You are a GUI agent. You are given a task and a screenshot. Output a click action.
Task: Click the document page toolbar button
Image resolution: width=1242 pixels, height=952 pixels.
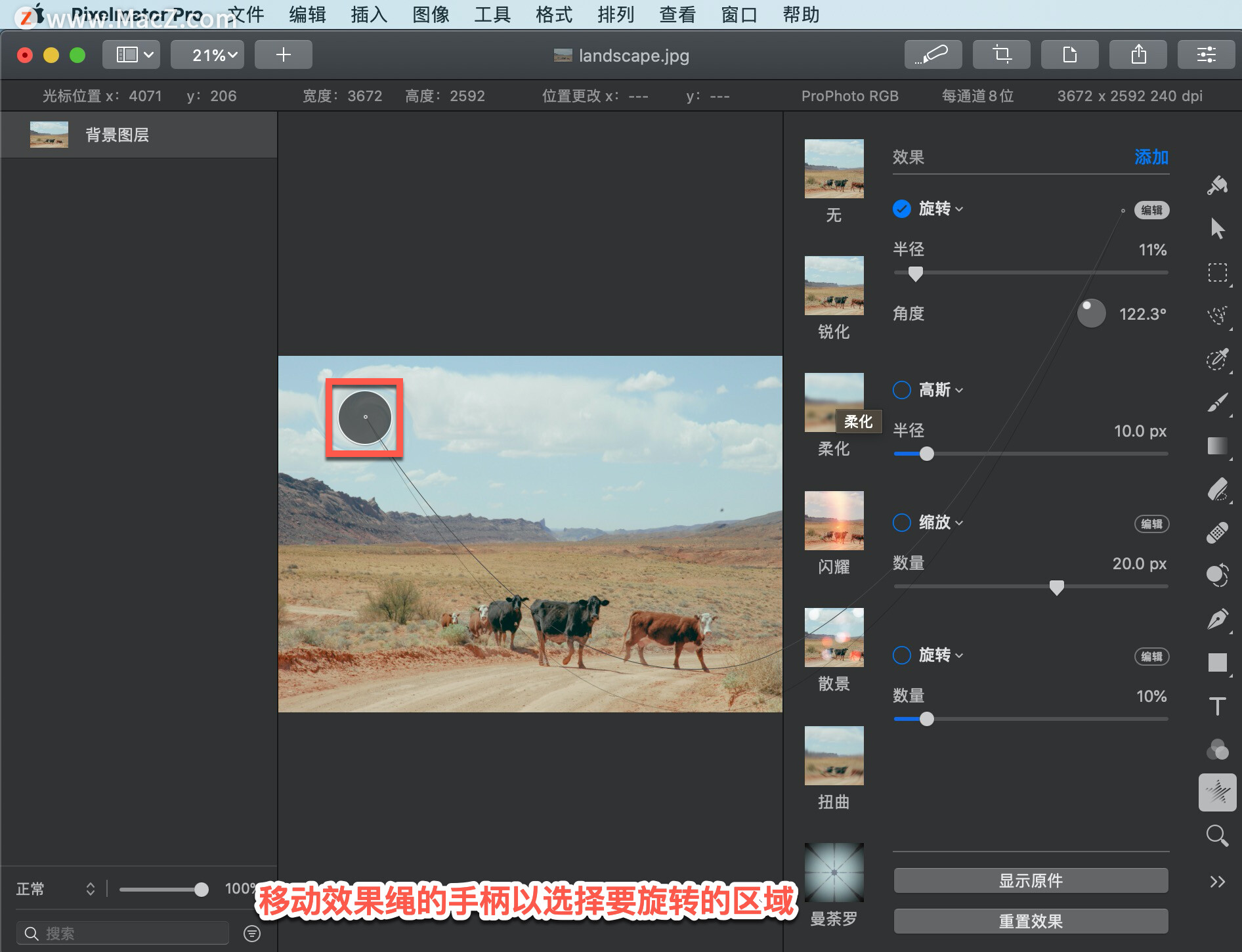(1070, 54)
